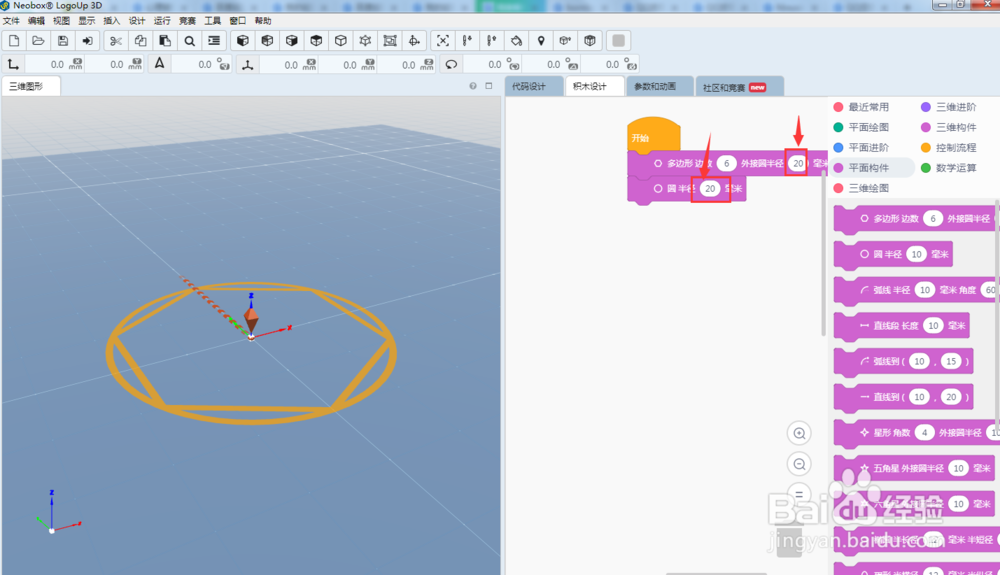
Task: Select the third cube view icon
Action: [x=291, y=41]
